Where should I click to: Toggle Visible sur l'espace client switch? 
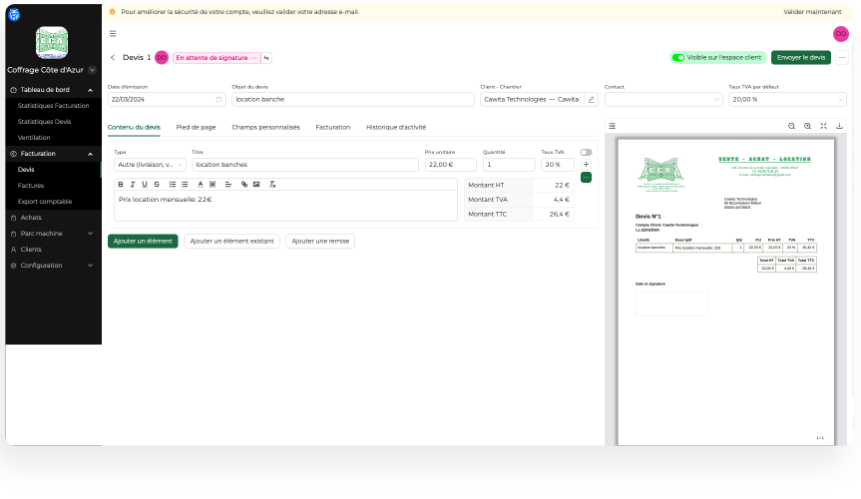679,58
